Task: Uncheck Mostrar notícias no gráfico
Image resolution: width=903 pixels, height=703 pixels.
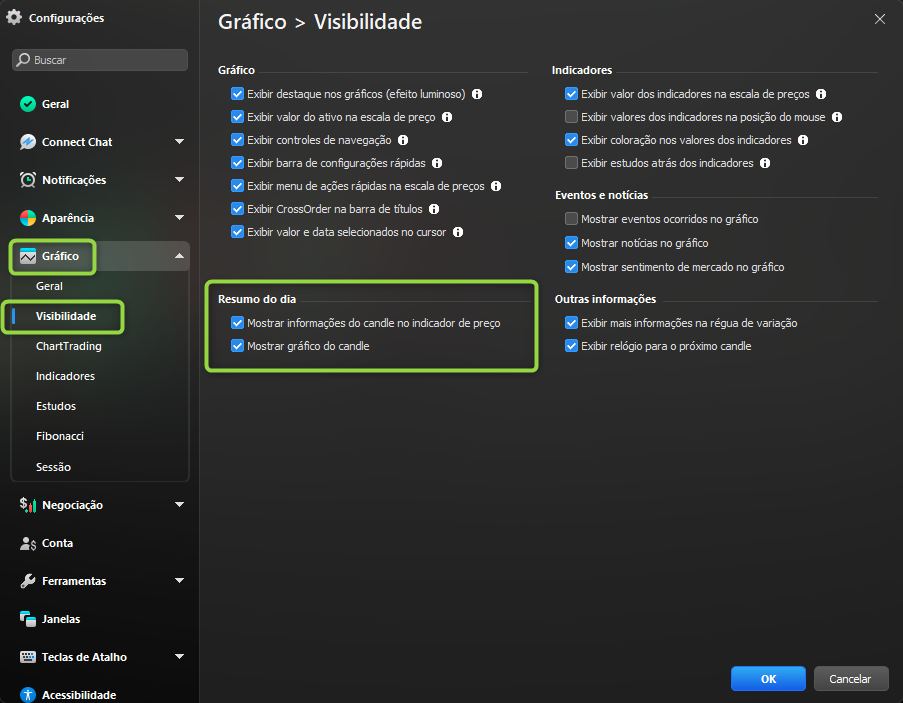Action: [571, 243]
